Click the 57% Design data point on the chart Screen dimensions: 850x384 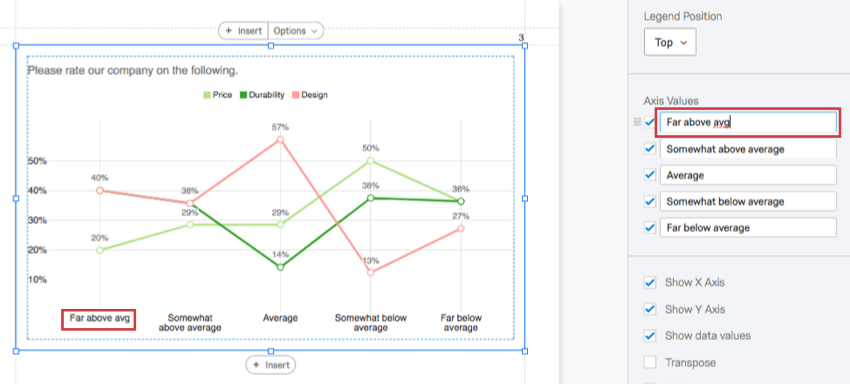[280, 139]
